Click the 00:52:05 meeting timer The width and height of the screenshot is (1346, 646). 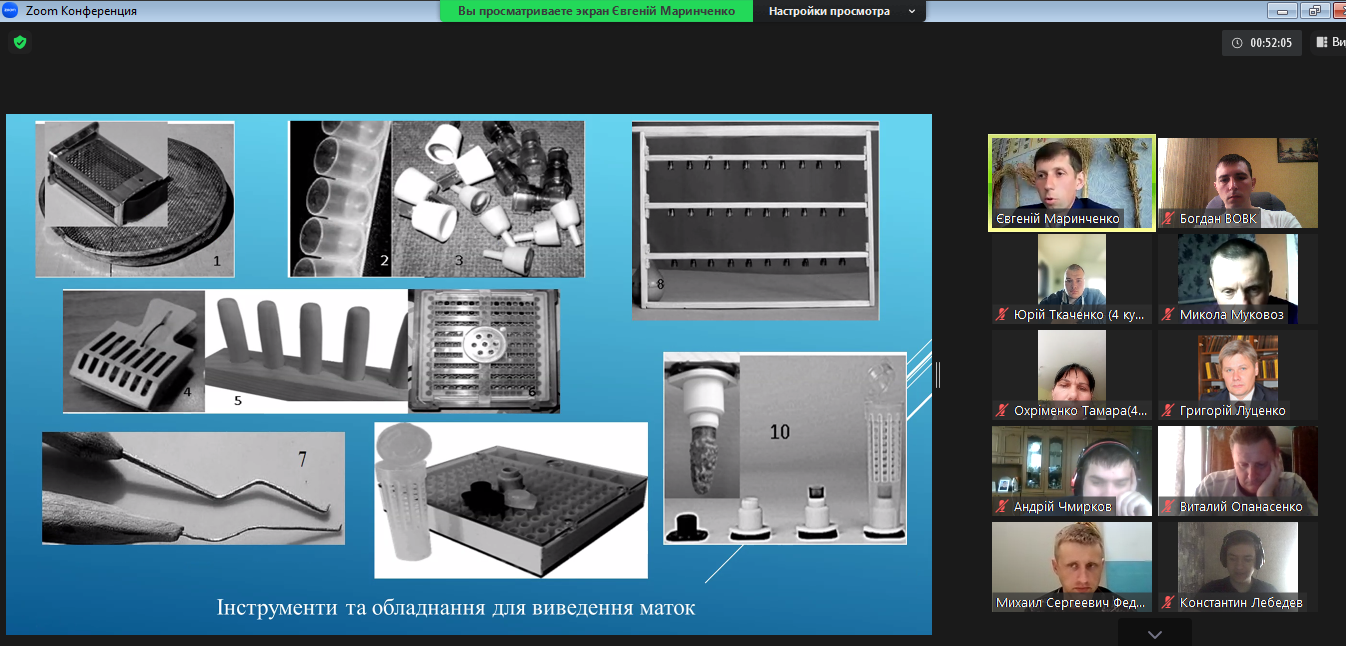(1270, 43)
